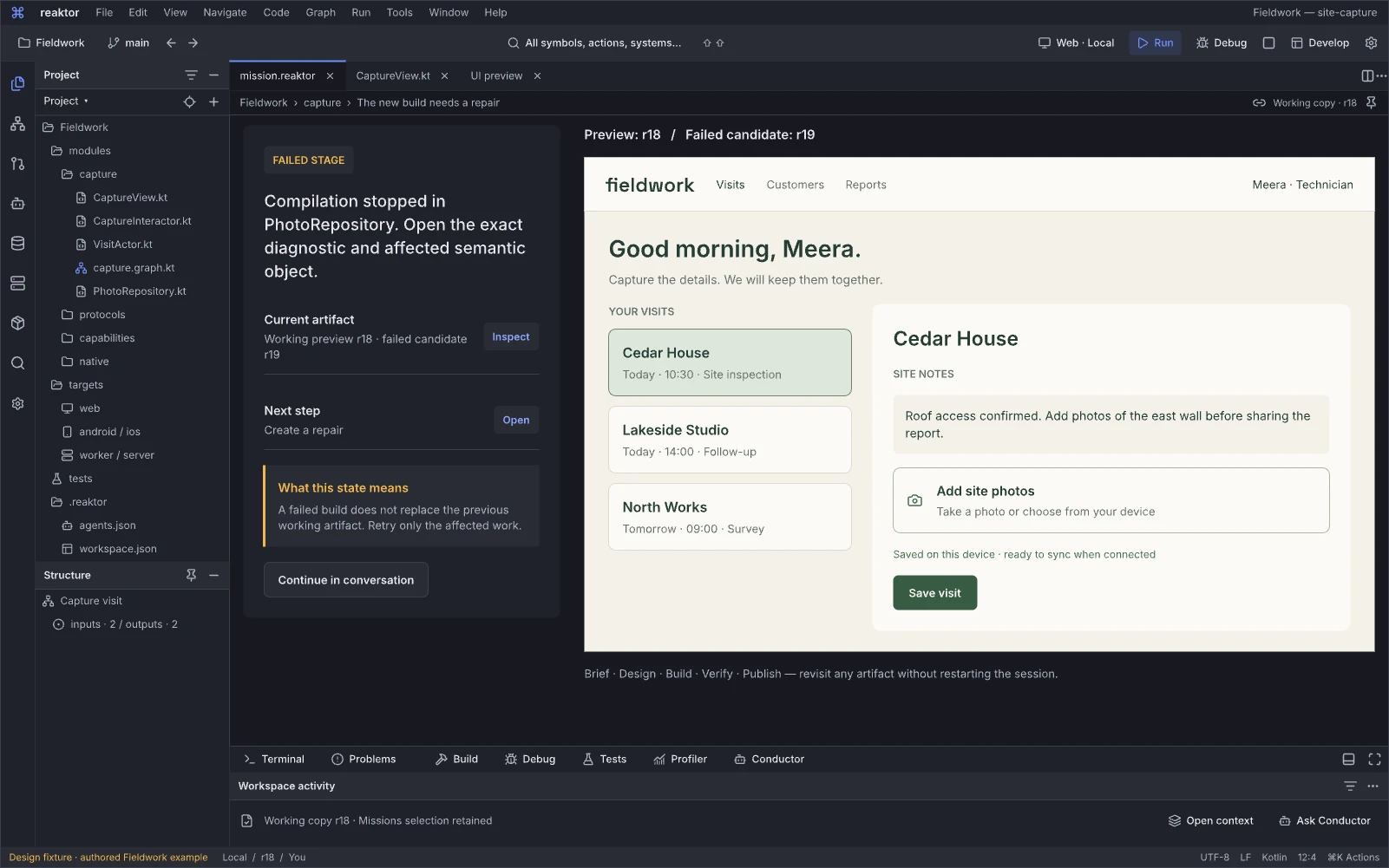Navigate back with the left arrow
1389x868 pixels.
(171, 42)
